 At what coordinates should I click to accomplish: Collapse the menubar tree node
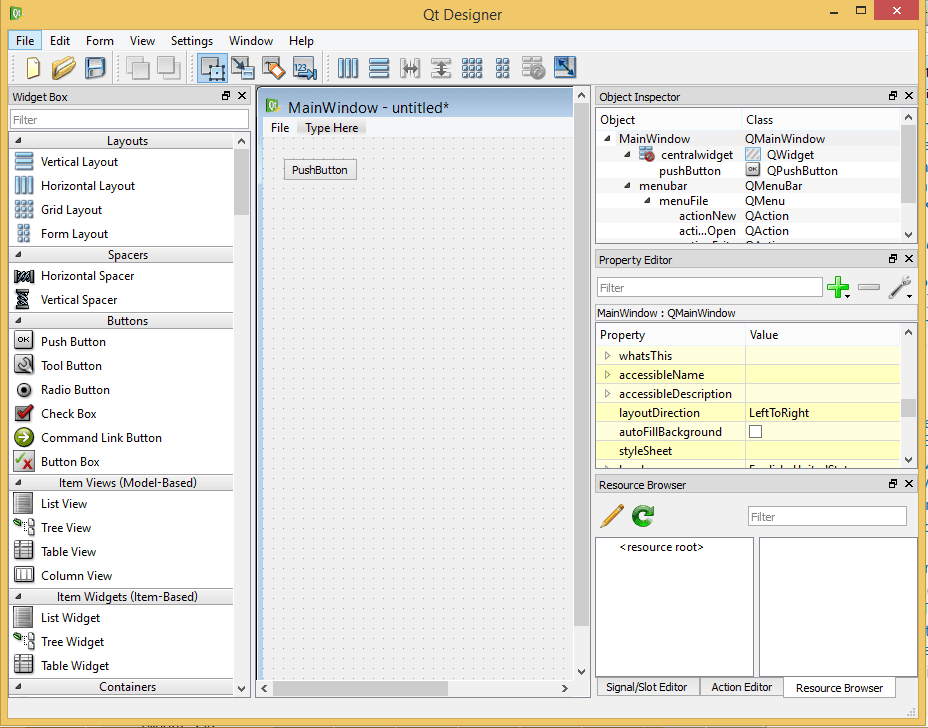tap(626, 186)
